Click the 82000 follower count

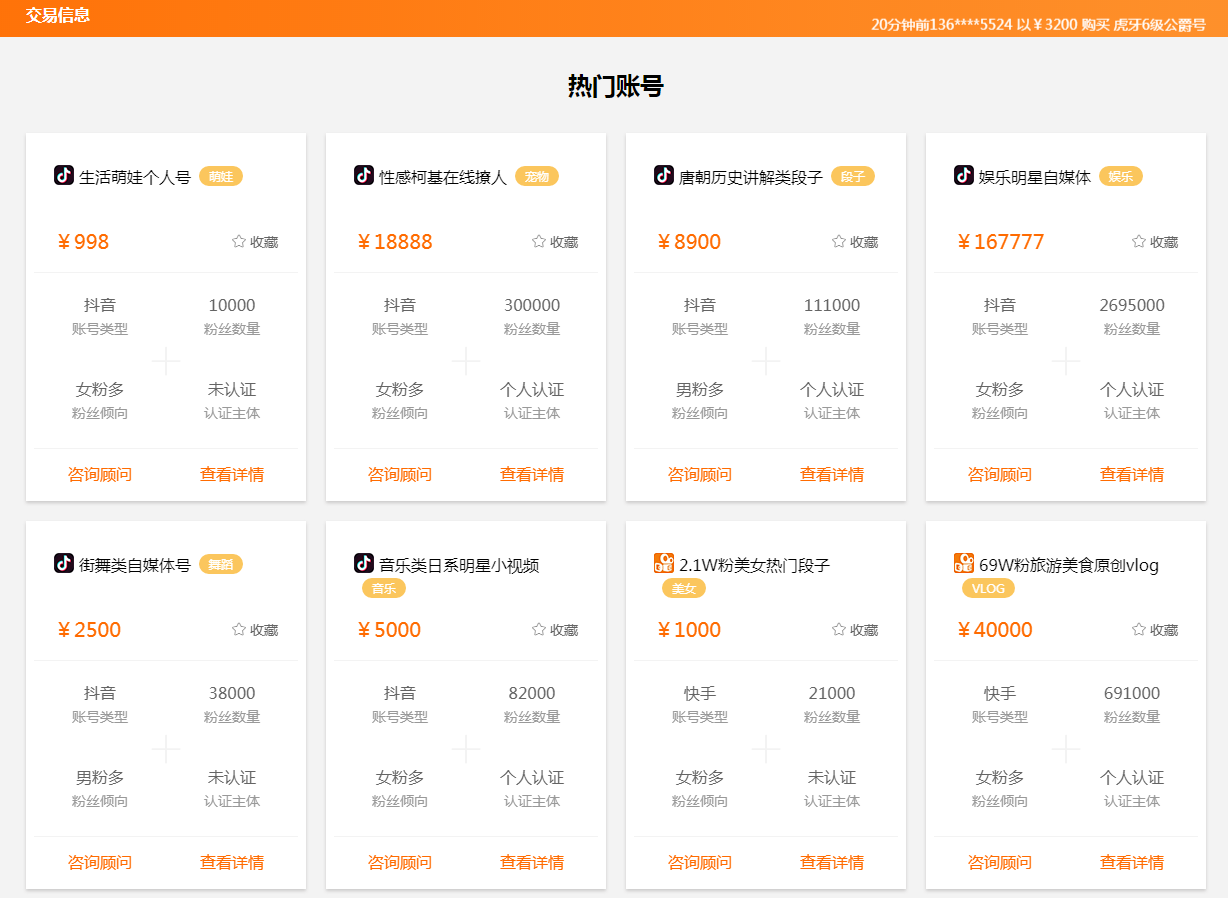(532, 693)
